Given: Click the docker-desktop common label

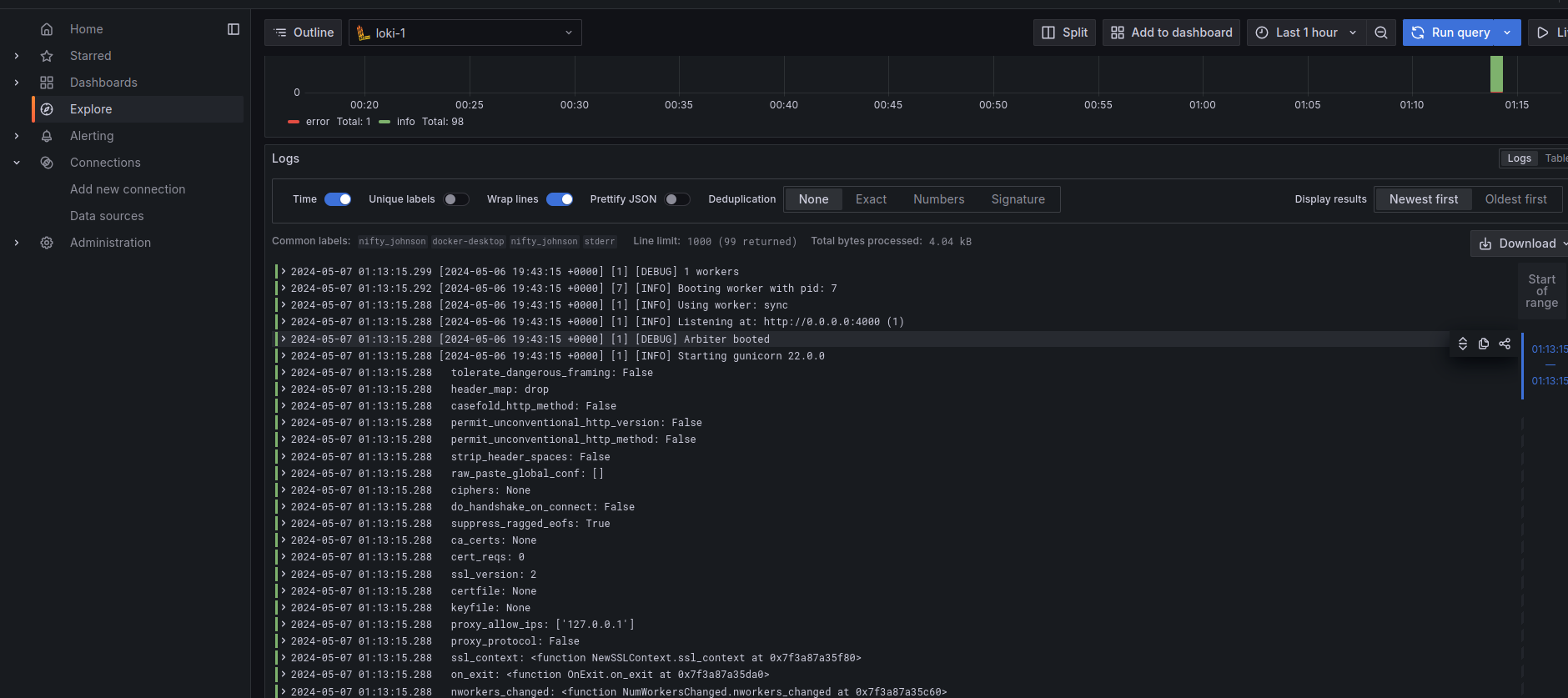Looking at the screenshot, I should [468, 242].
